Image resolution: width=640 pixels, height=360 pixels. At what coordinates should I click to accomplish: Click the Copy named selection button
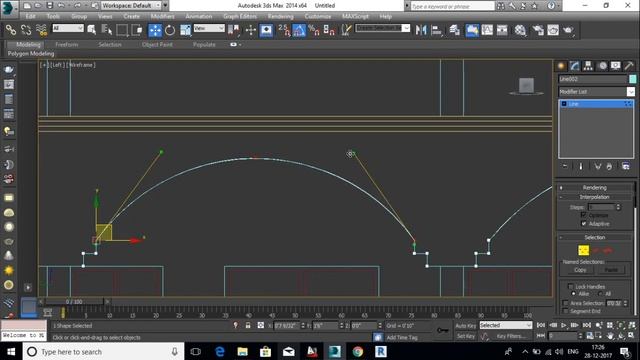(580, 270)
